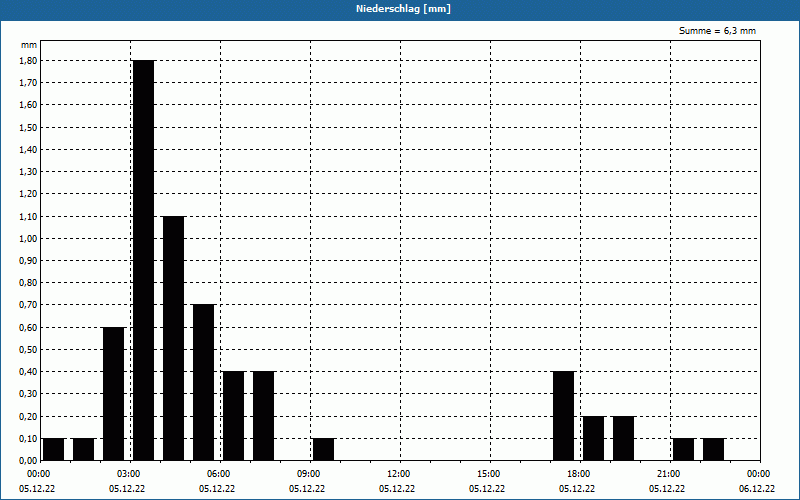Click the 'Summe = 6,3 mm' total label
Screen dimensions: 800x500
pos(717,31)
